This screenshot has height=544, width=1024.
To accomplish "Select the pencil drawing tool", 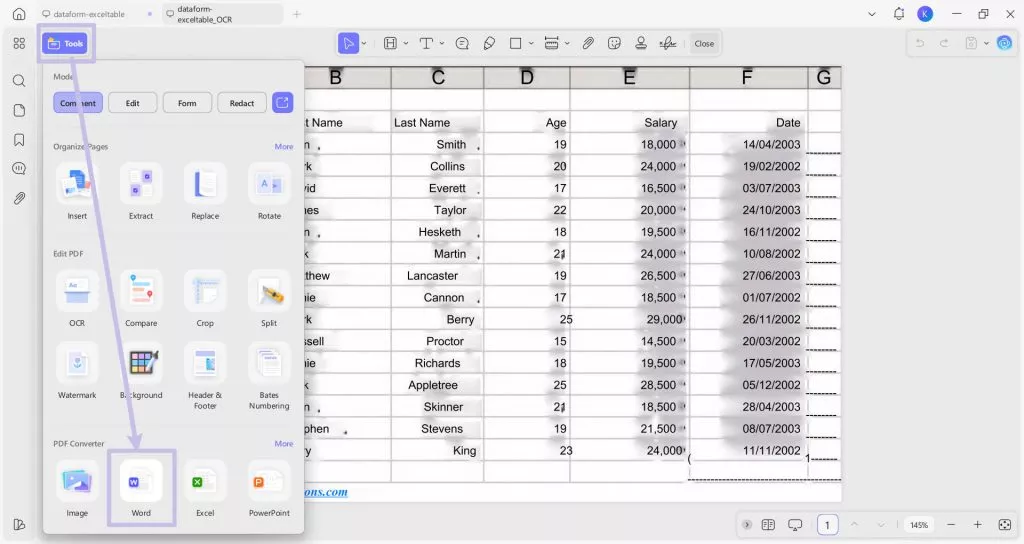I will [x=489, y=44].
